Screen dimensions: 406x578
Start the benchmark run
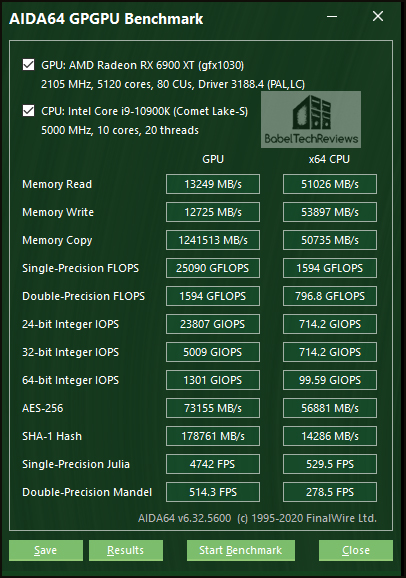pyautogui.click(x=241, y=550)
